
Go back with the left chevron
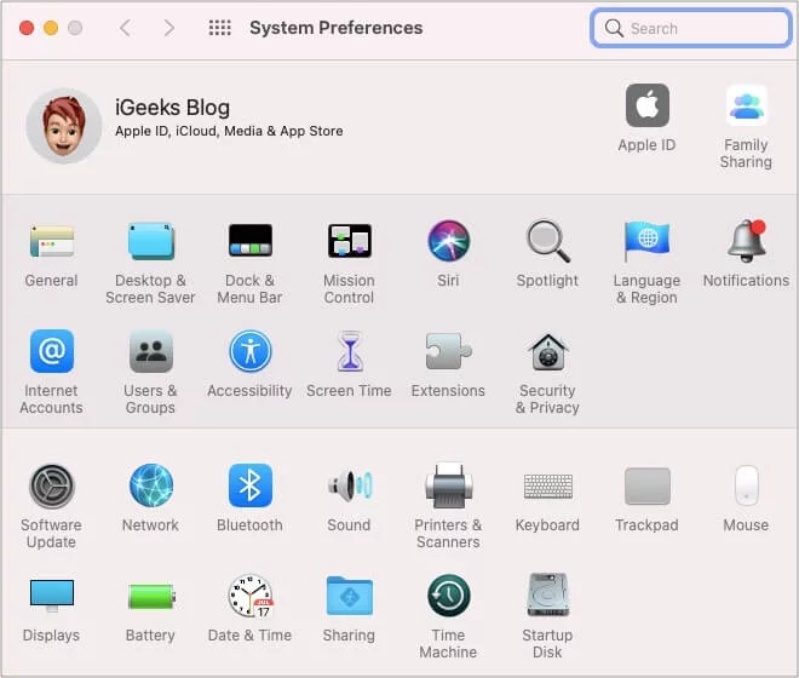tap(125, 28)
